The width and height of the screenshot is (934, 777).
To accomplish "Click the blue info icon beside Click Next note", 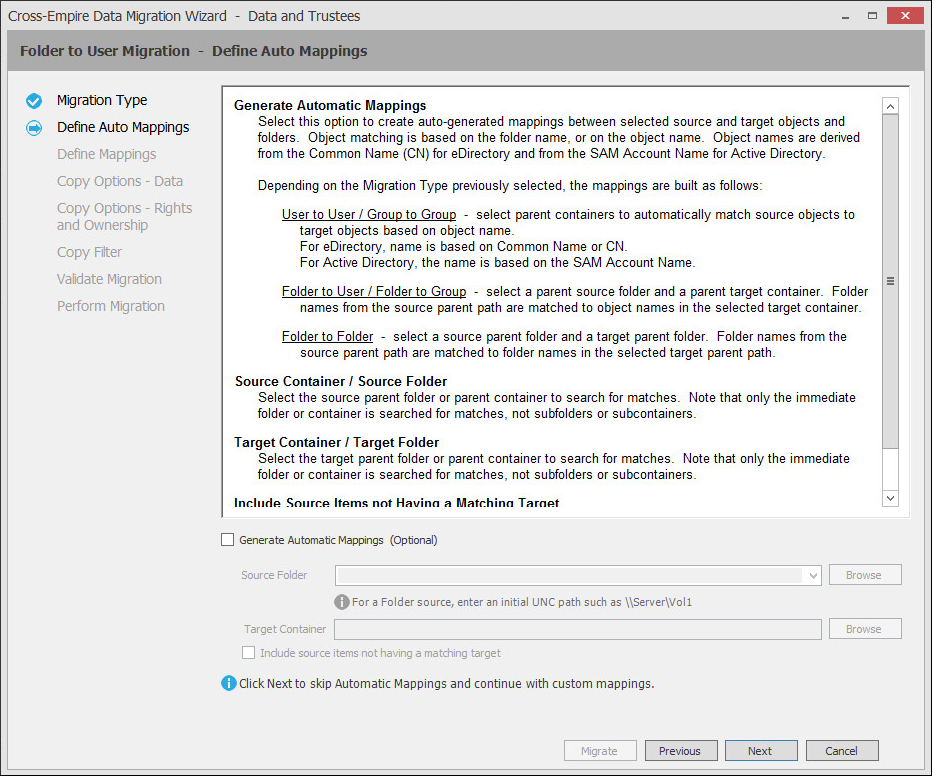I will [228, 683].
